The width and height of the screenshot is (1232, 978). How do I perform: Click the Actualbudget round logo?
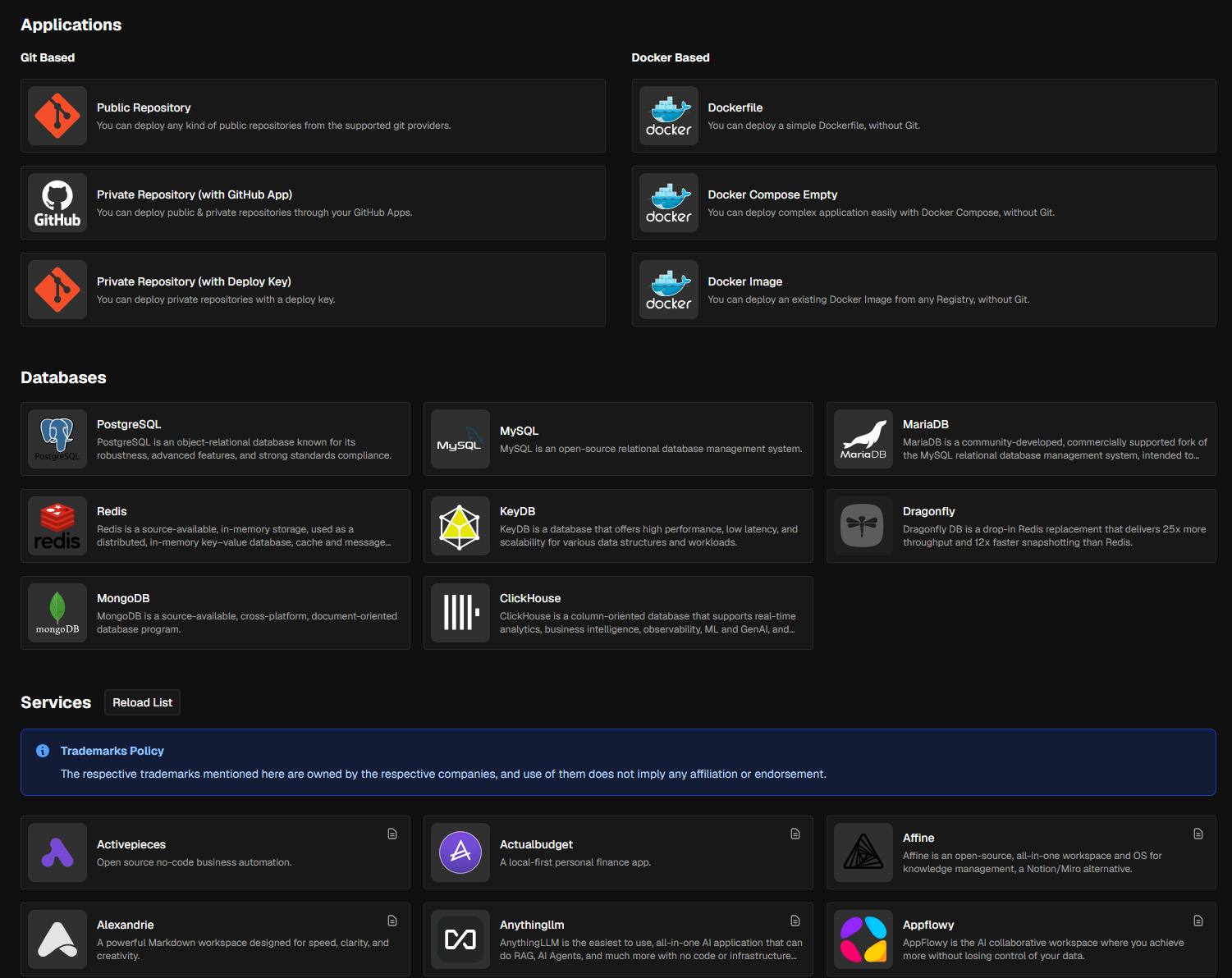pyautogui.click(x=460, y=852)
